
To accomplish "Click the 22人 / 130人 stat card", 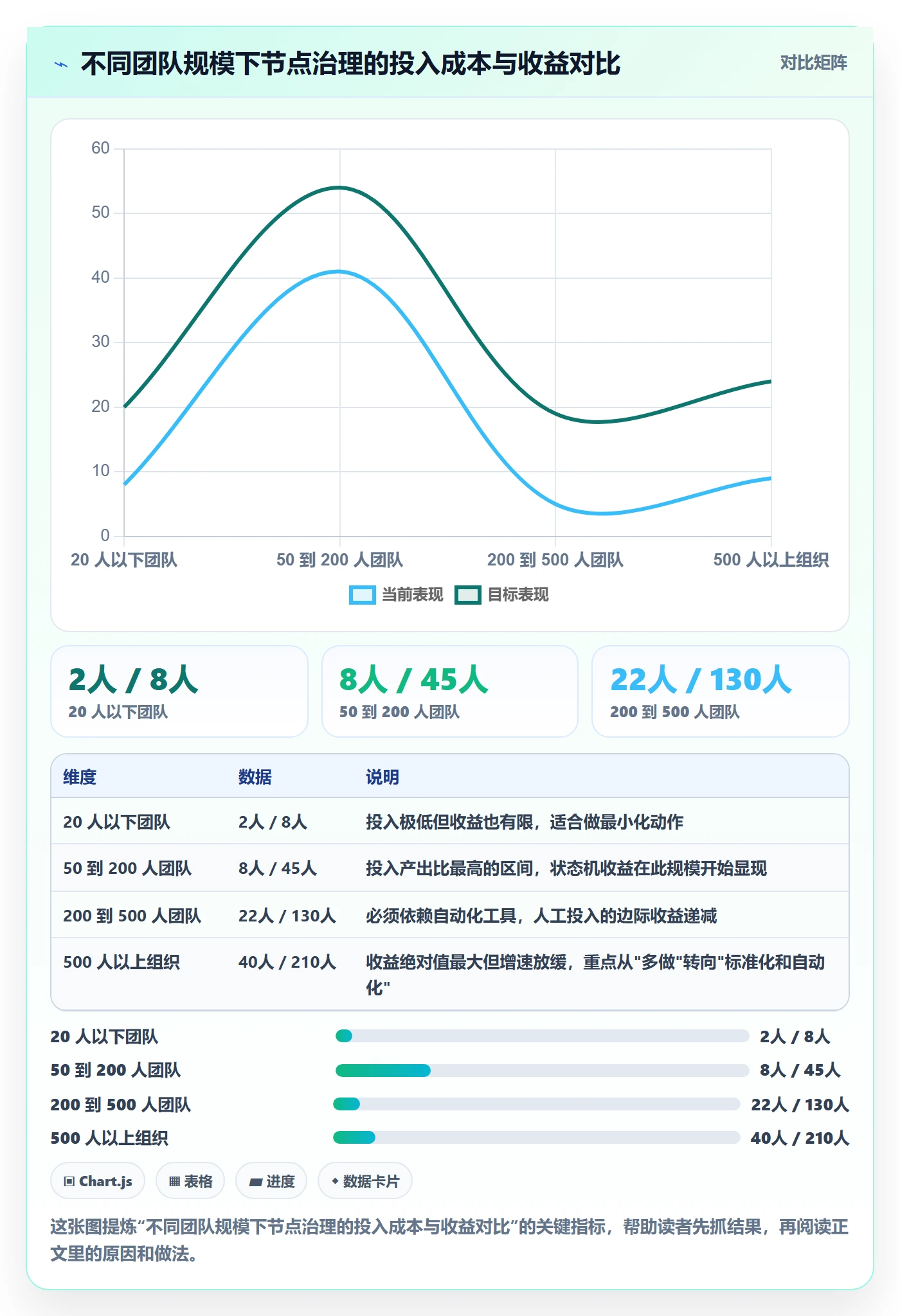I will pos(721,691).
